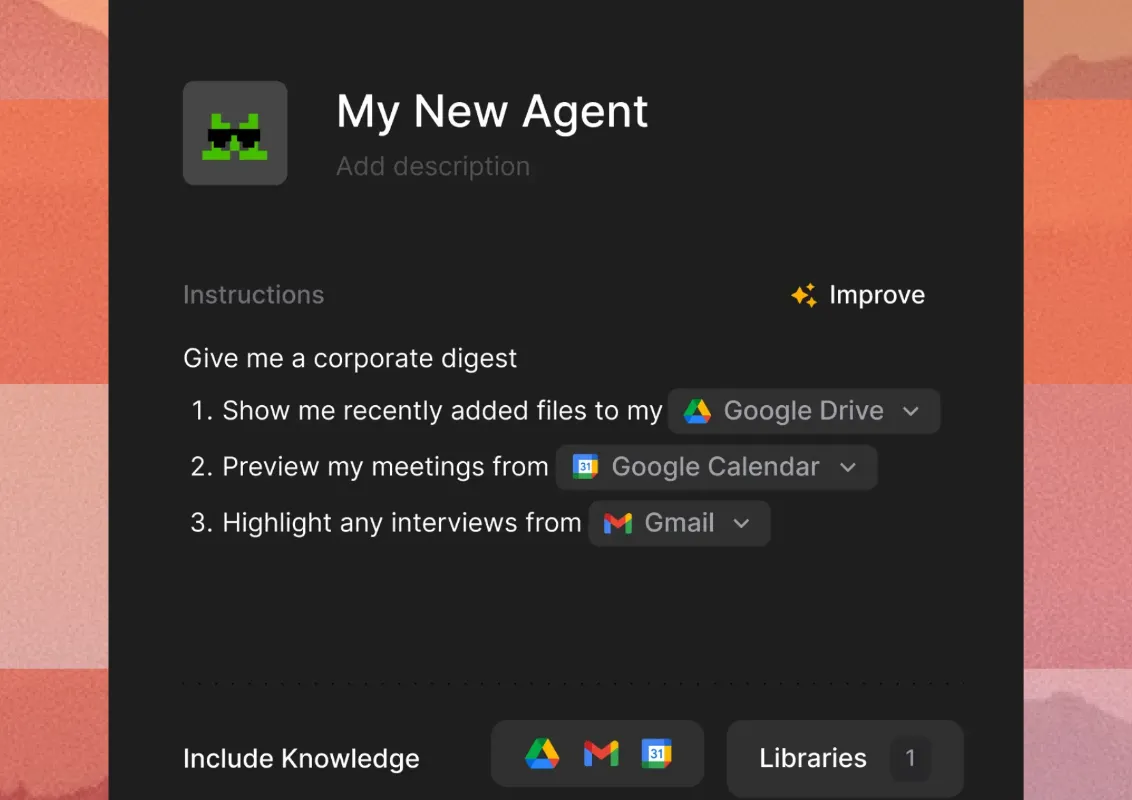The image size is (1132, 800).
Task: Click the agent avatar with green sunglasses icon
Action: point(235,133)
